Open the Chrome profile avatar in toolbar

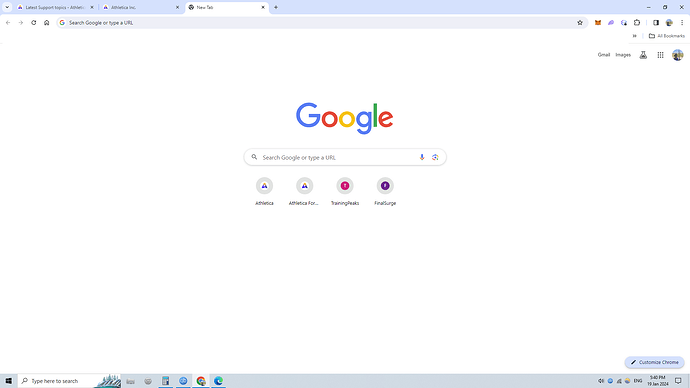tap(669, 22)
